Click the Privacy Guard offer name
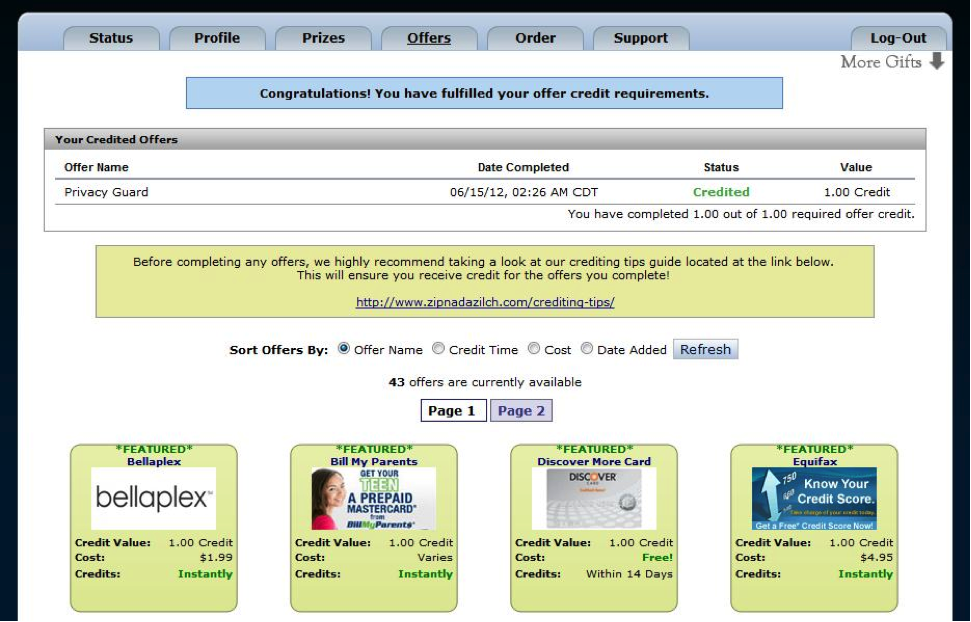 pos(107,192)
